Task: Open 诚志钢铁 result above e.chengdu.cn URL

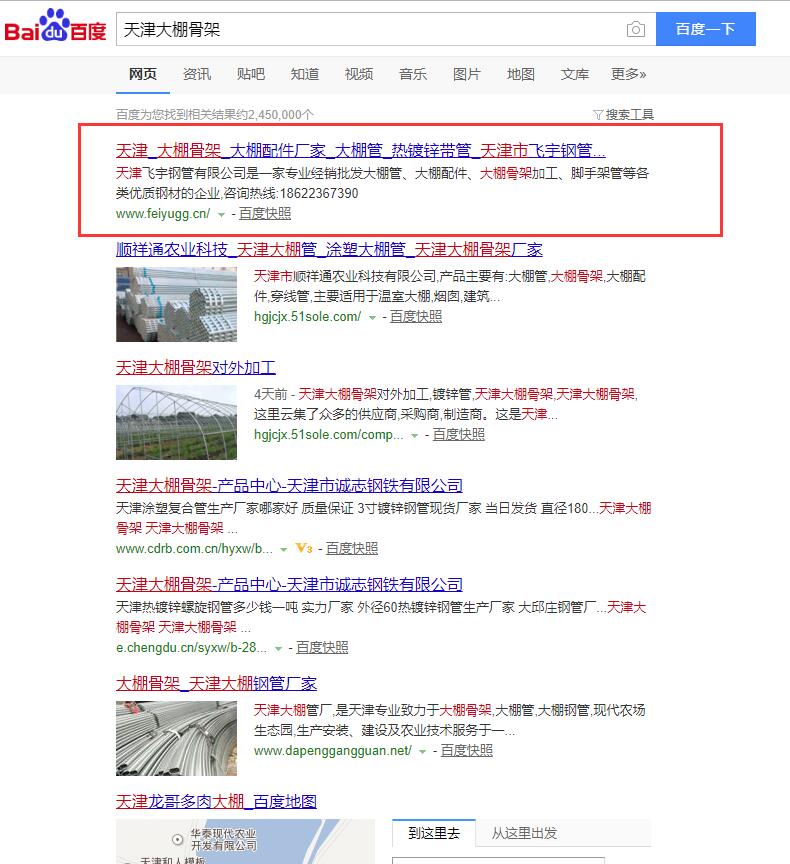Action: click(x=289, y=584)
